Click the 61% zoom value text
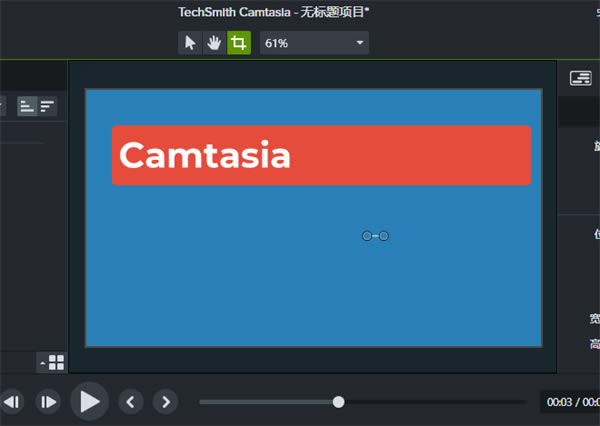600x426 pixels. 276,43
